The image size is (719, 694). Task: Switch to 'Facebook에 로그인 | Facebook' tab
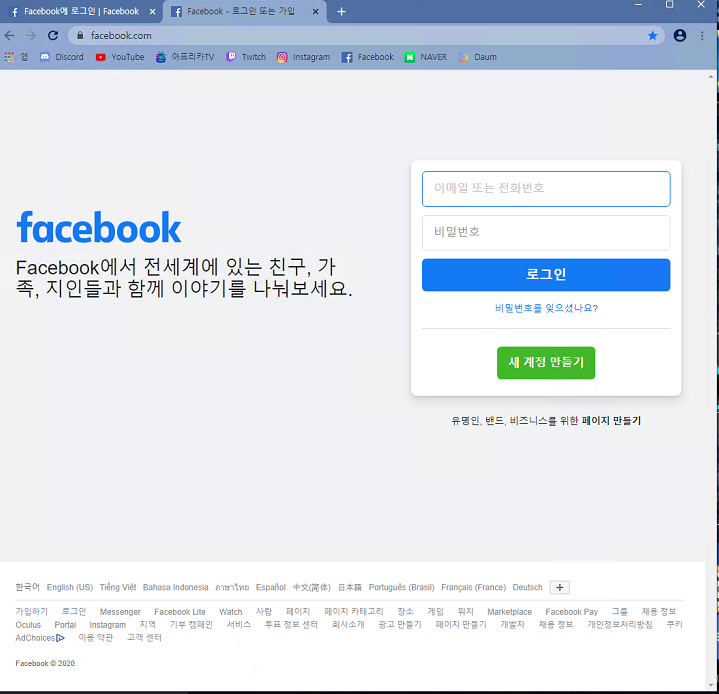[81, 11]
